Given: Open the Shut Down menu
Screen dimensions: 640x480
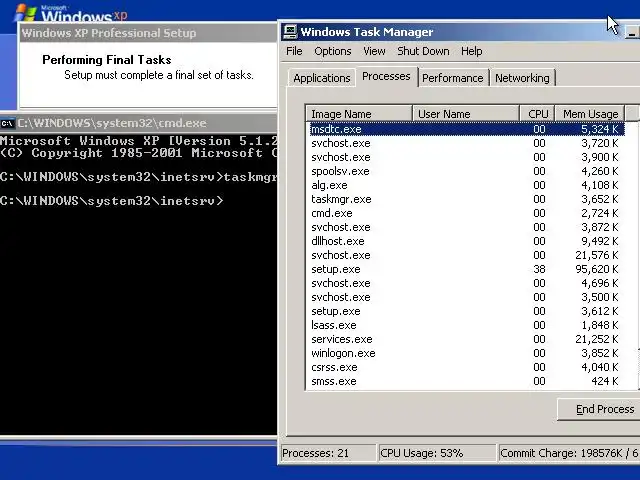Looking at the screenshot, I should point(423,51).
